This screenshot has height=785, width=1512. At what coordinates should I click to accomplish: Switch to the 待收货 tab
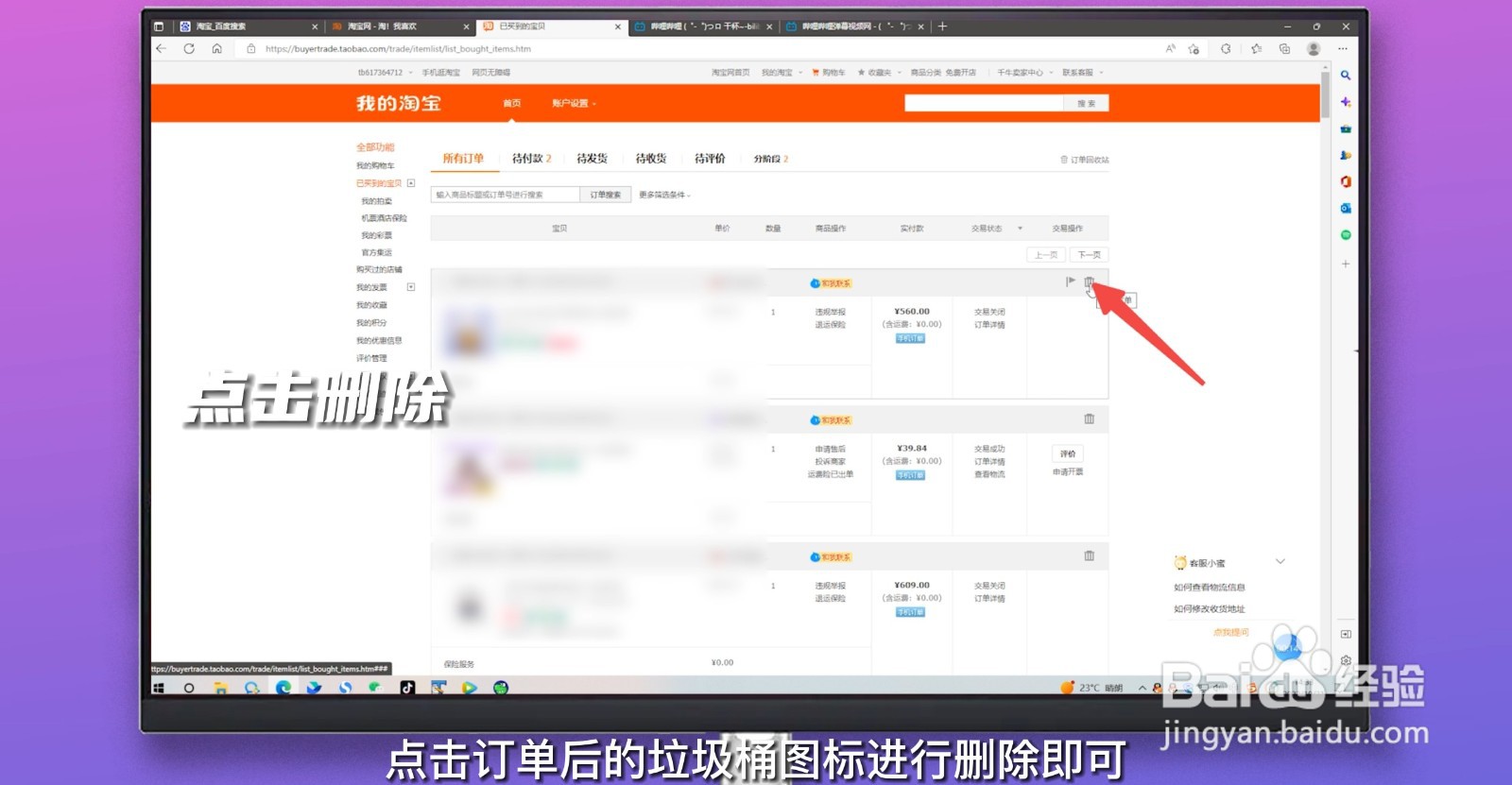pyautogui.click(x=651, y=159)
